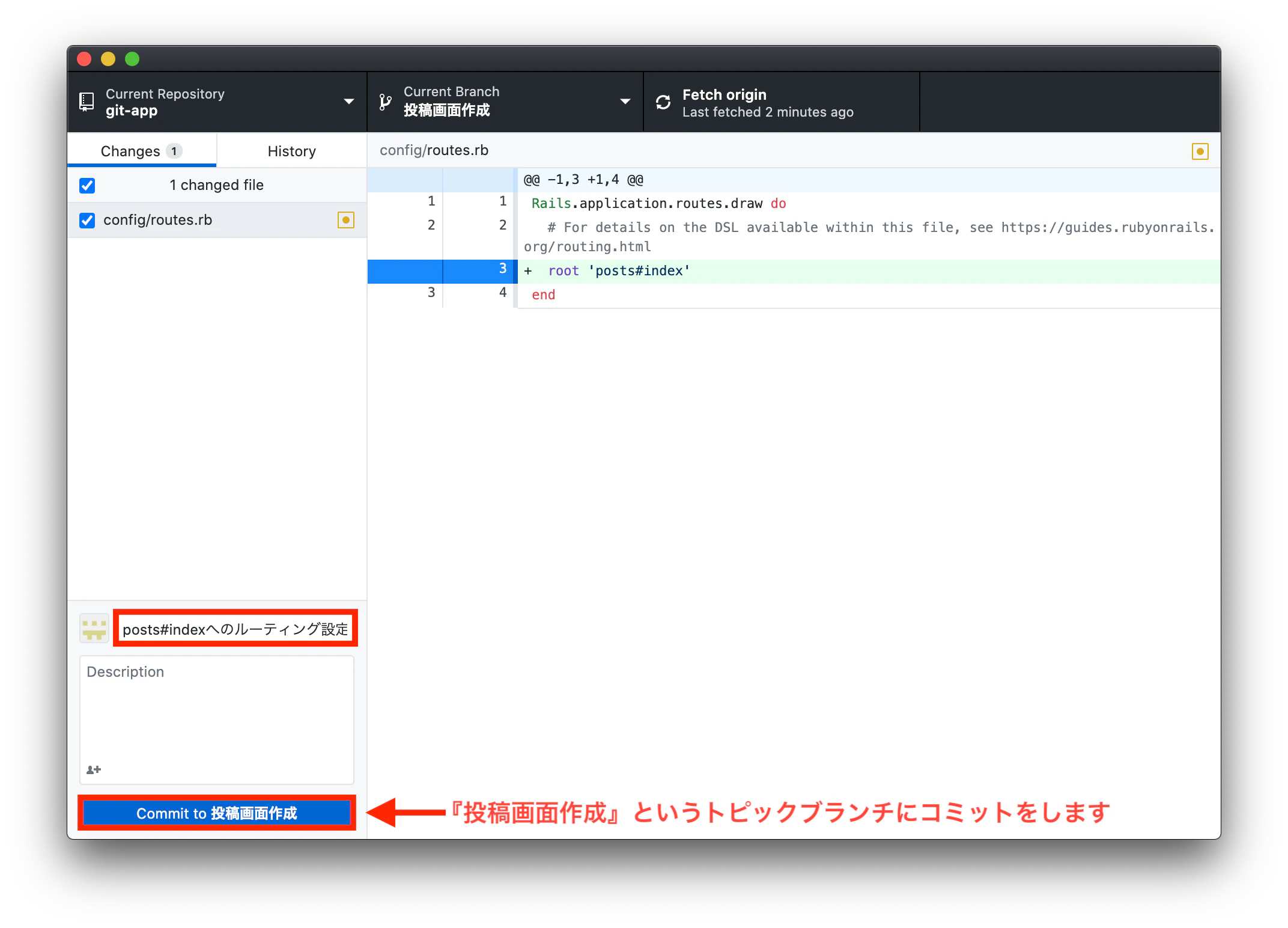This screenshot has height=928, width=1288.
Task: Add a co-author via the person-plus icon
Action: [93, 769]
